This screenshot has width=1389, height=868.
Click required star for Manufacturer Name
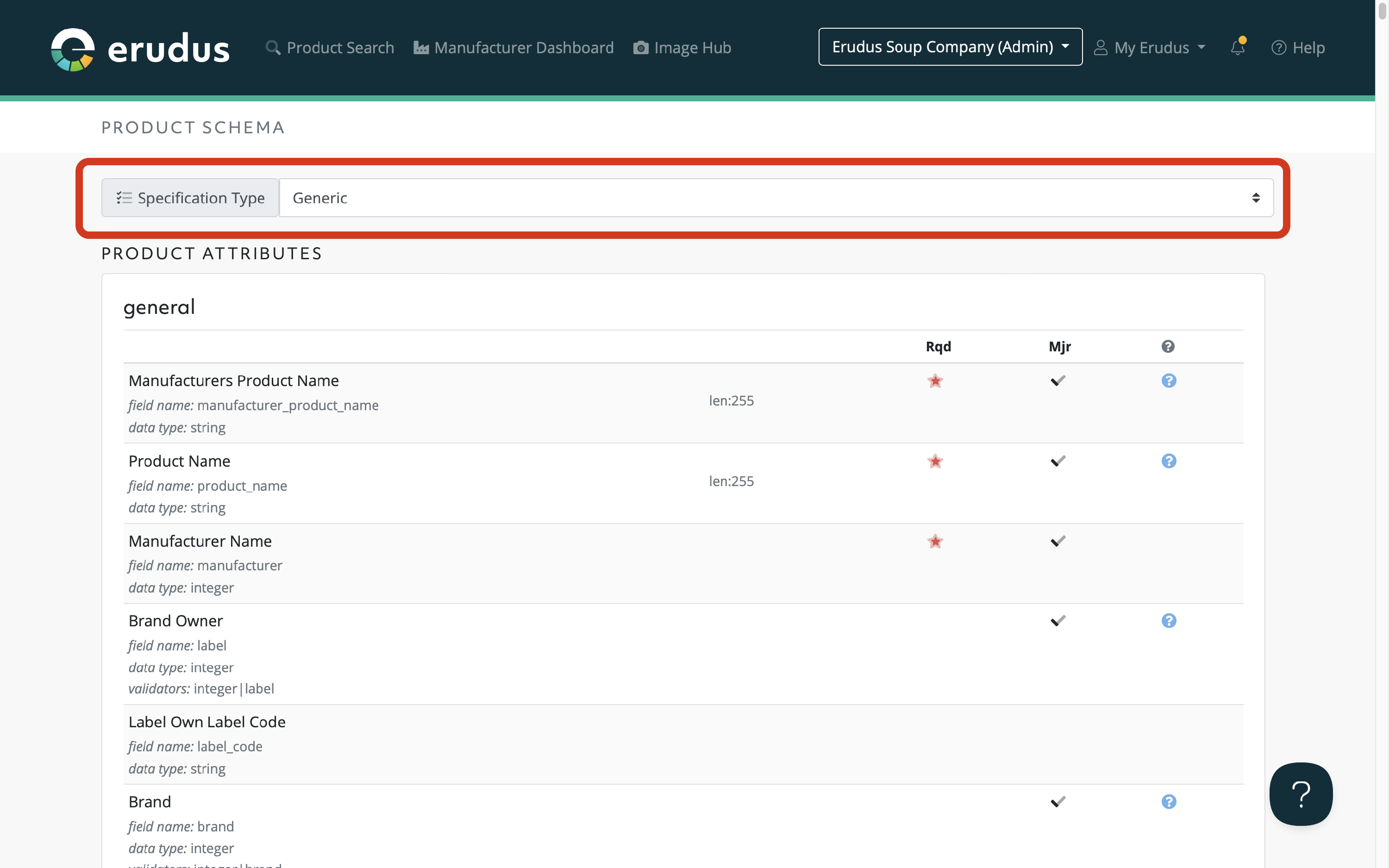(x=935, y=541)
